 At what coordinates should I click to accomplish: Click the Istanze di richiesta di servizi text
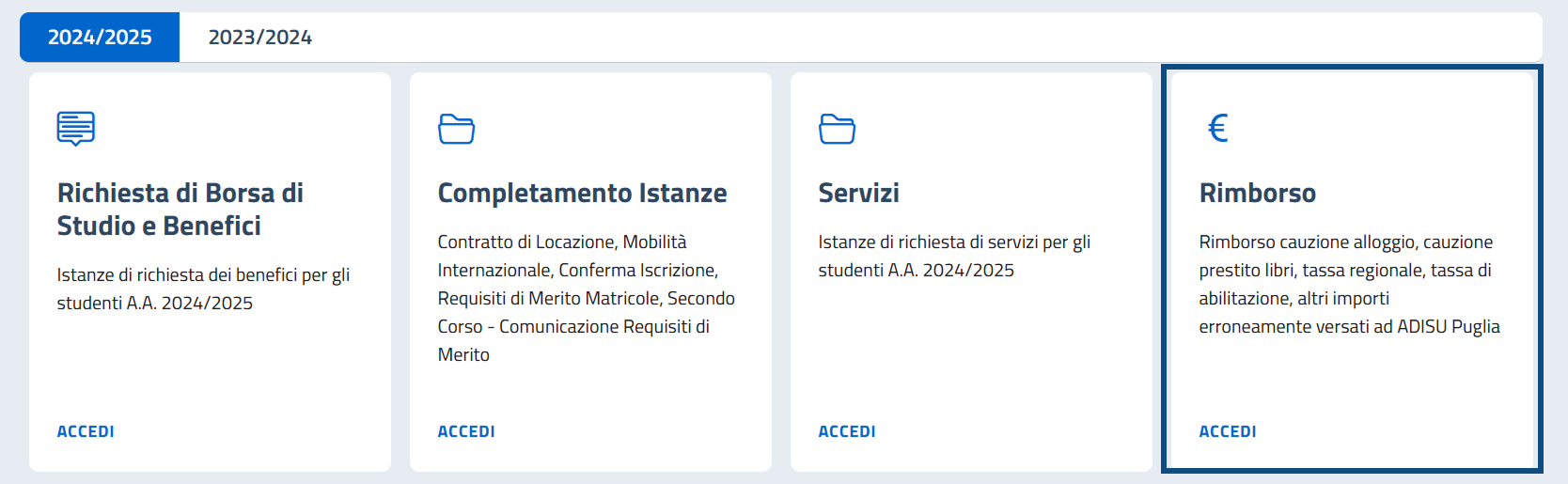coord(954,256)
